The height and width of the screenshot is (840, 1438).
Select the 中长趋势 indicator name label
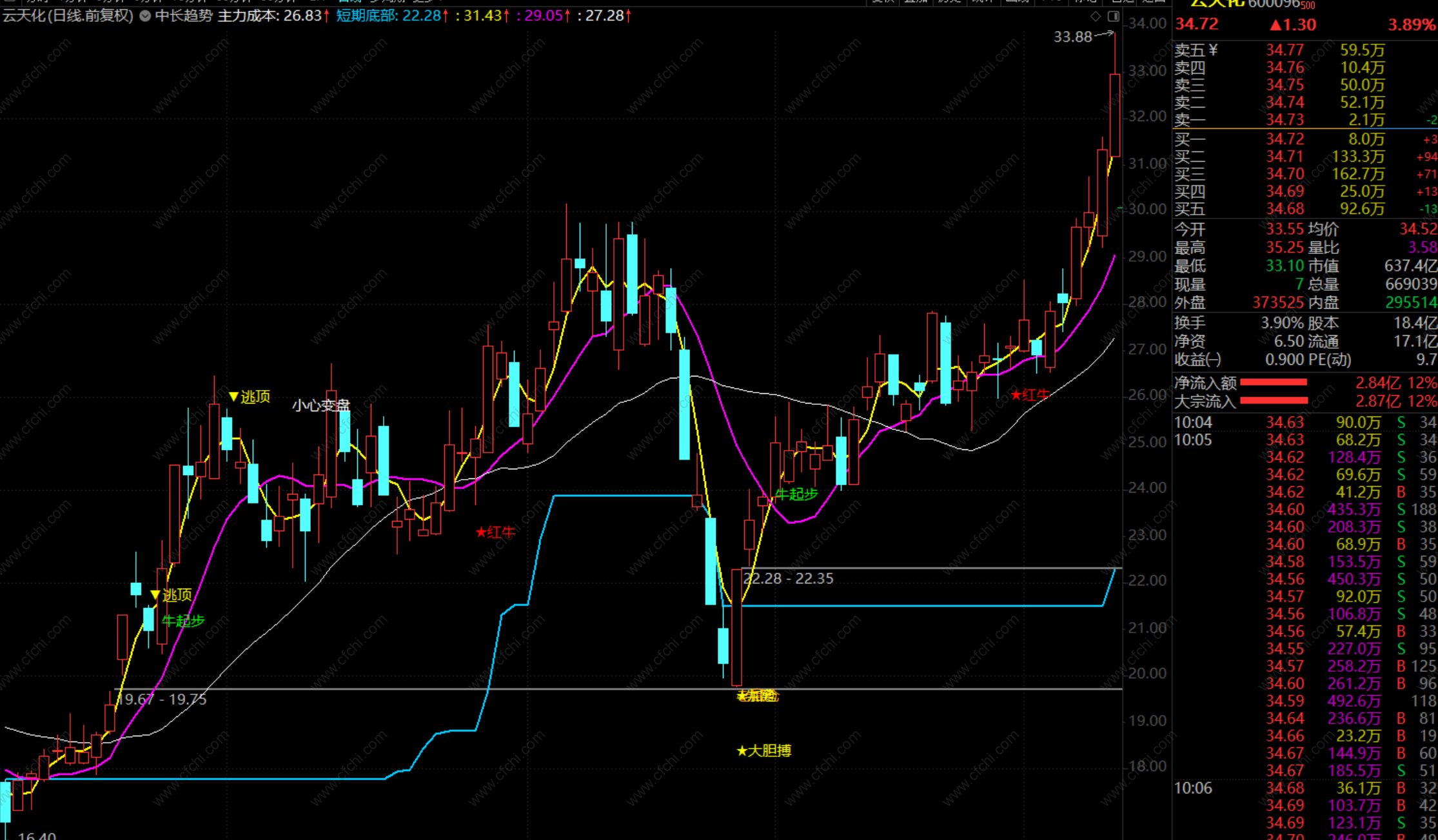(184, 16)
